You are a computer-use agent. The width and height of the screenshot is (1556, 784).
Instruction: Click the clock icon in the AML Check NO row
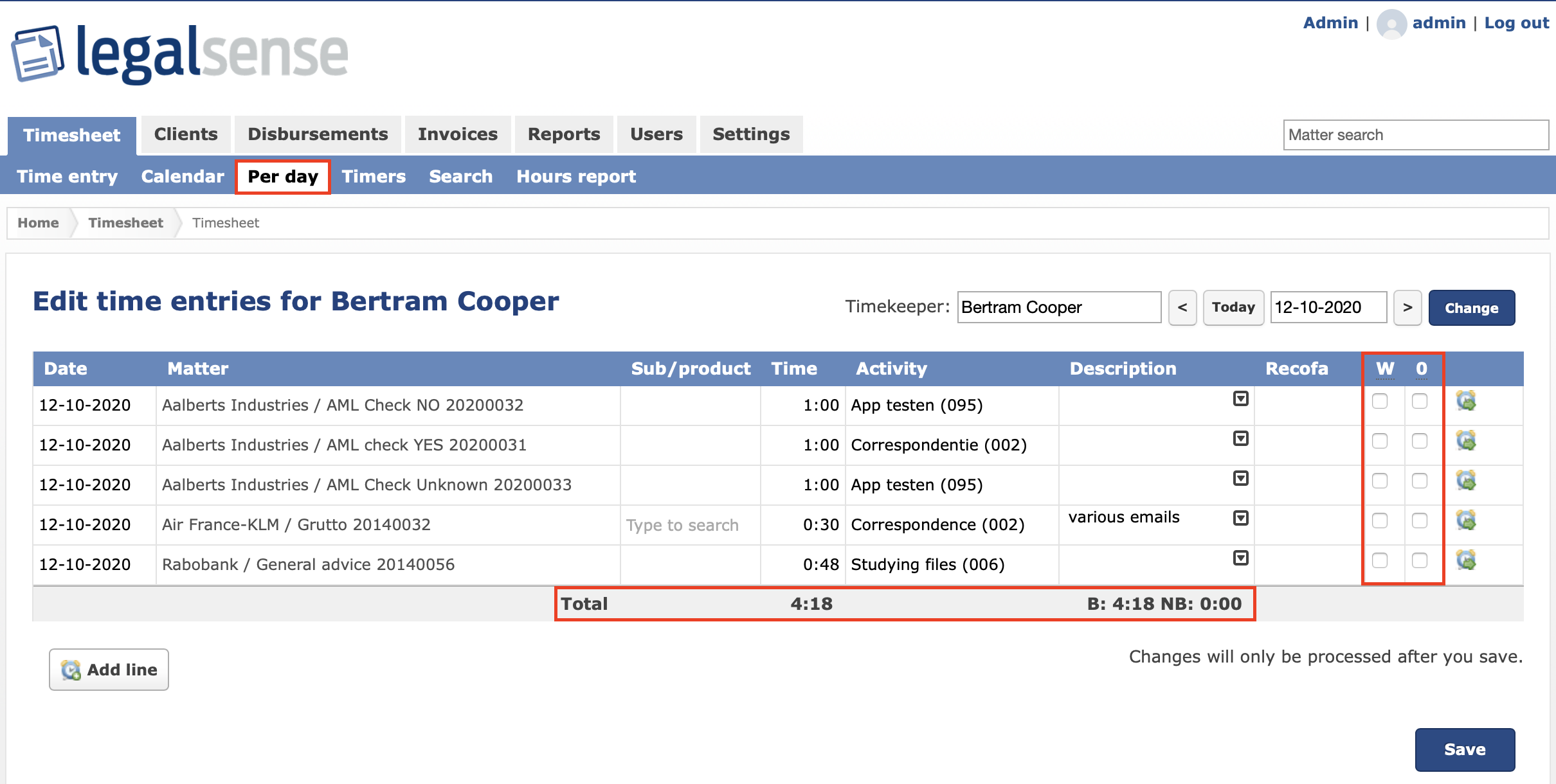click(x=1466, y=401)
